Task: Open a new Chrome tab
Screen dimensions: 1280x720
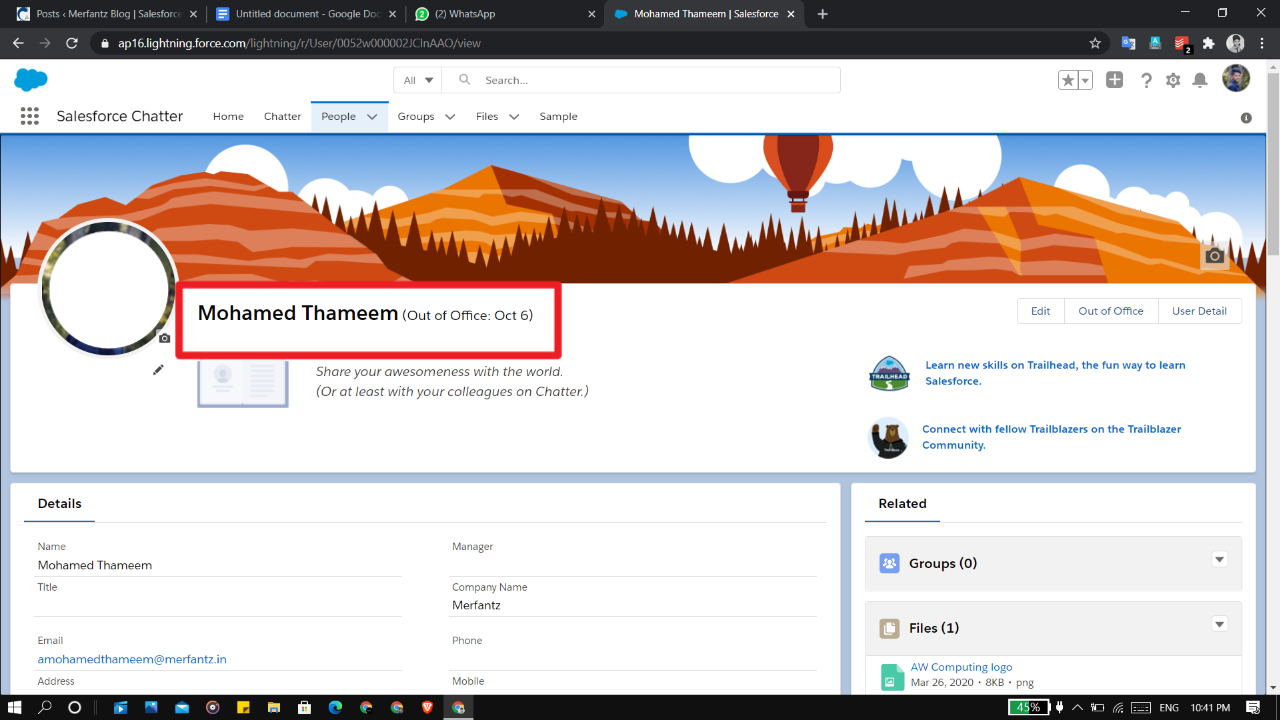Action: (x=823, y=14)
